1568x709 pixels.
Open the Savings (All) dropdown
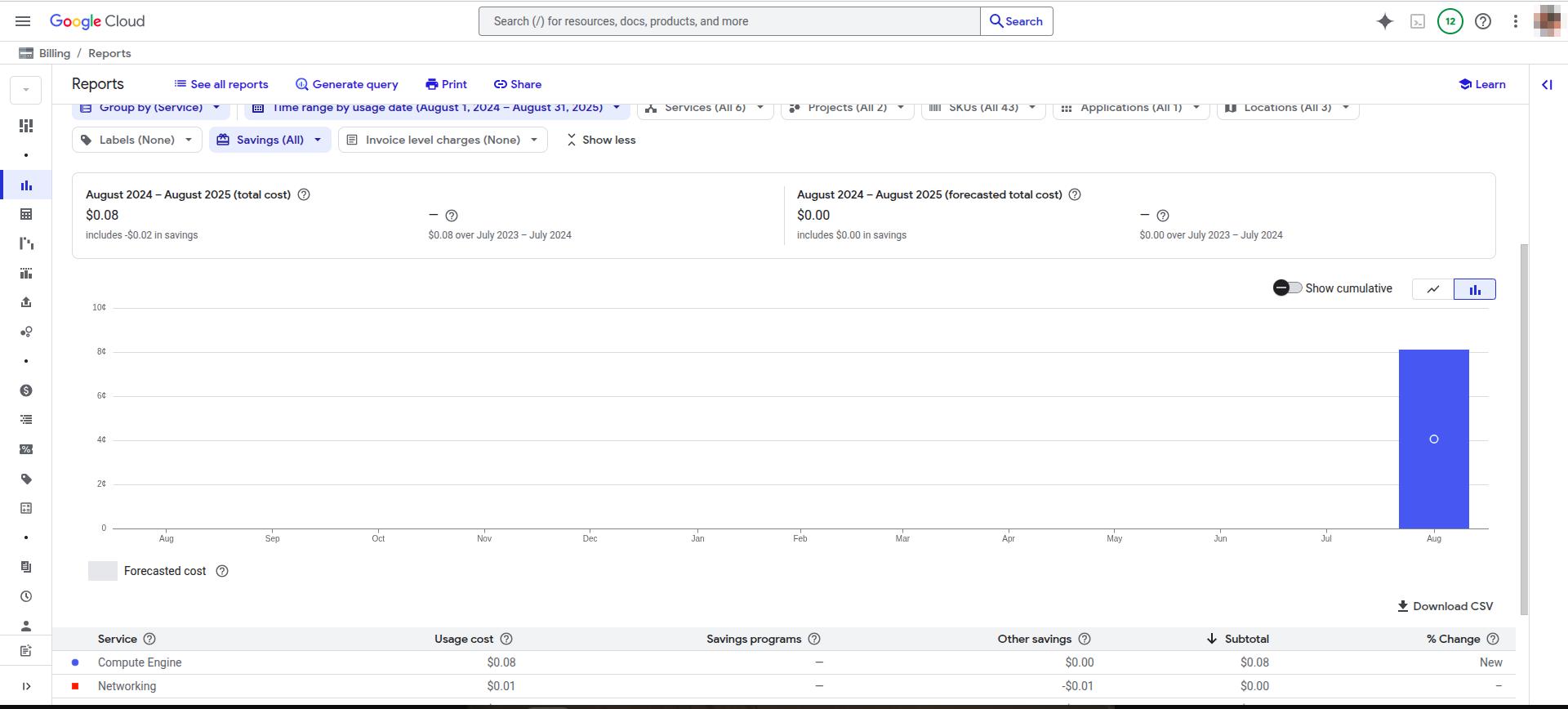[x=270, y=140]
